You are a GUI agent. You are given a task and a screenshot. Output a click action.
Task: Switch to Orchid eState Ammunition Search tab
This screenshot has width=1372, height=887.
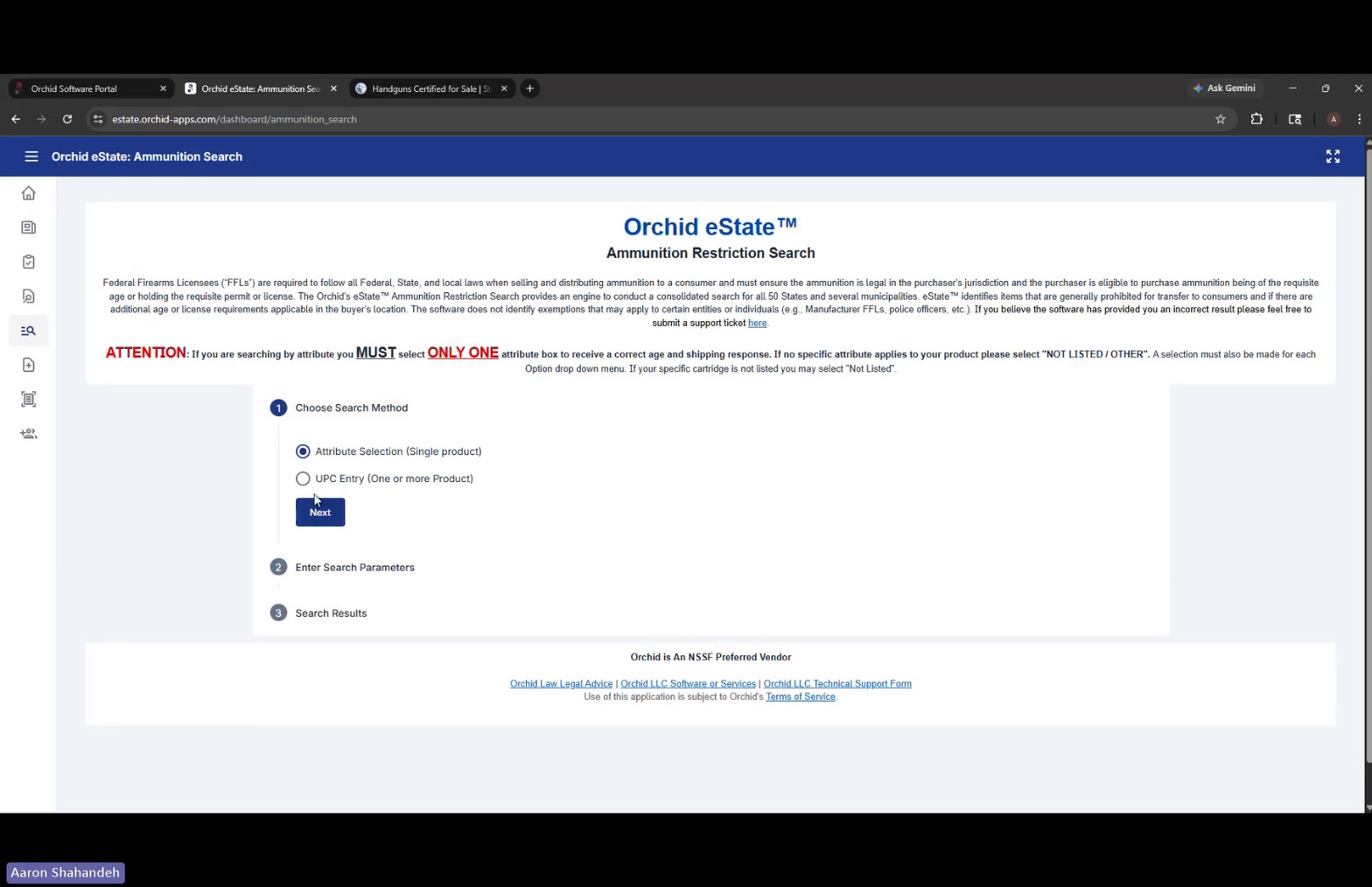click(x=260, y=88)
